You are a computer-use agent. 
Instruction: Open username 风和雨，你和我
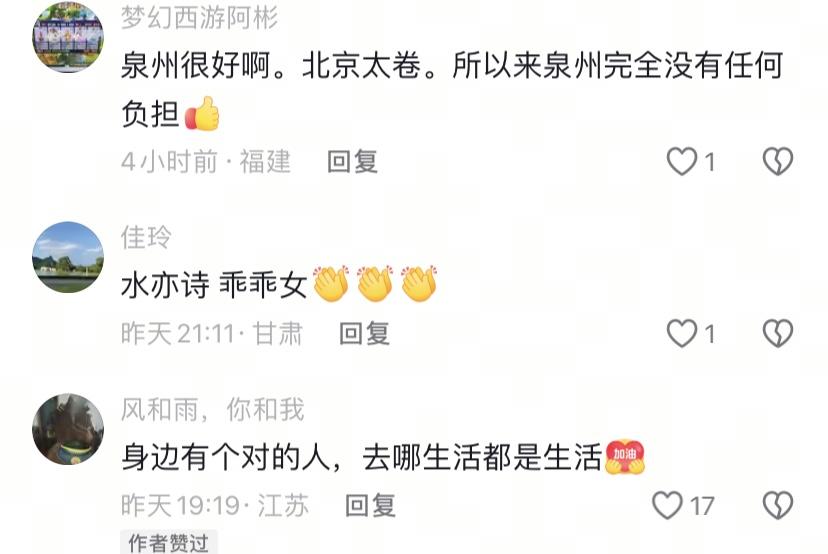pyautogui.click(x=212, y=409)
